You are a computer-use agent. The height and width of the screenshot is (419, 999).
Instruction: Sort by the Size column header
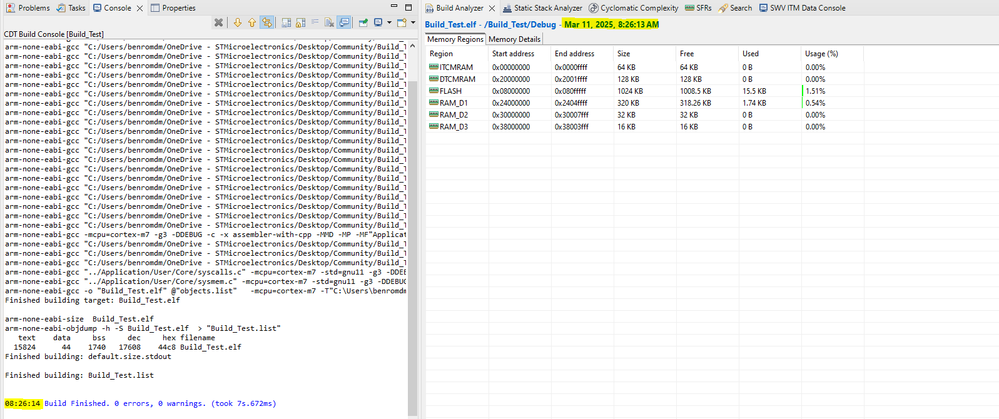click(x=644, y=54)
